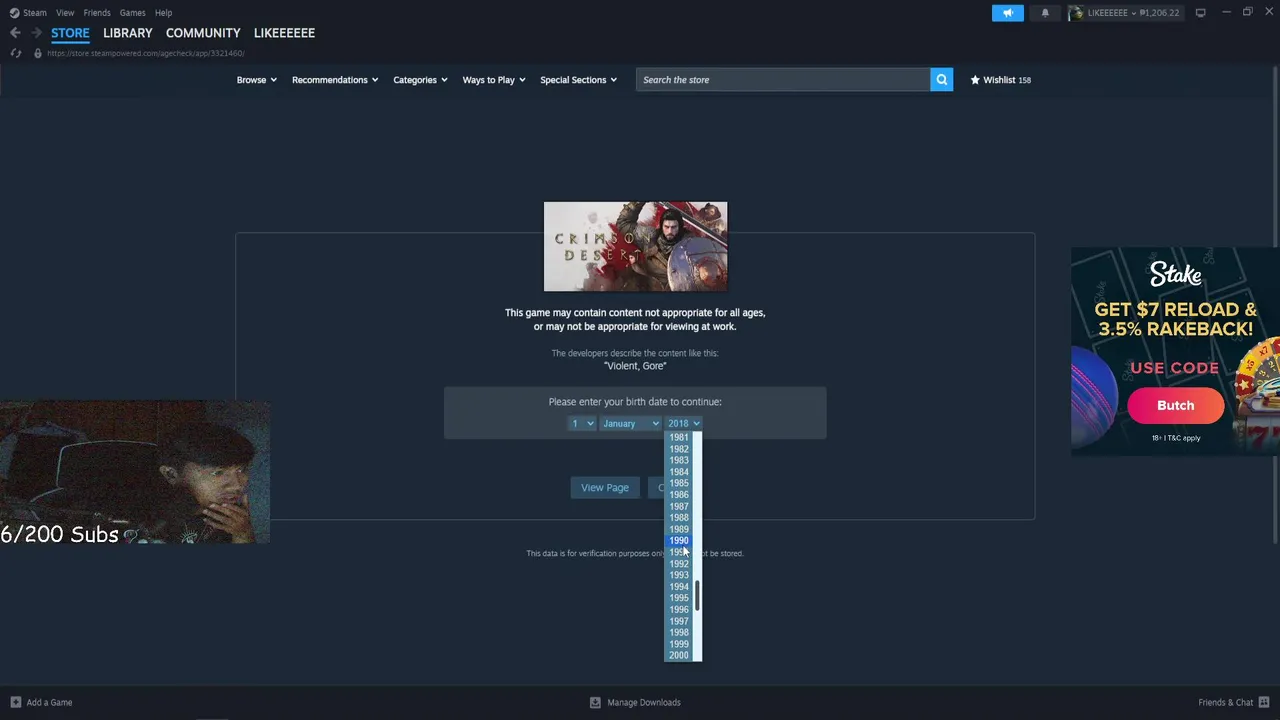The width and height of the screenshot is (1280, 720).
Task: Switch to the STORE tab
Action: 70,33
